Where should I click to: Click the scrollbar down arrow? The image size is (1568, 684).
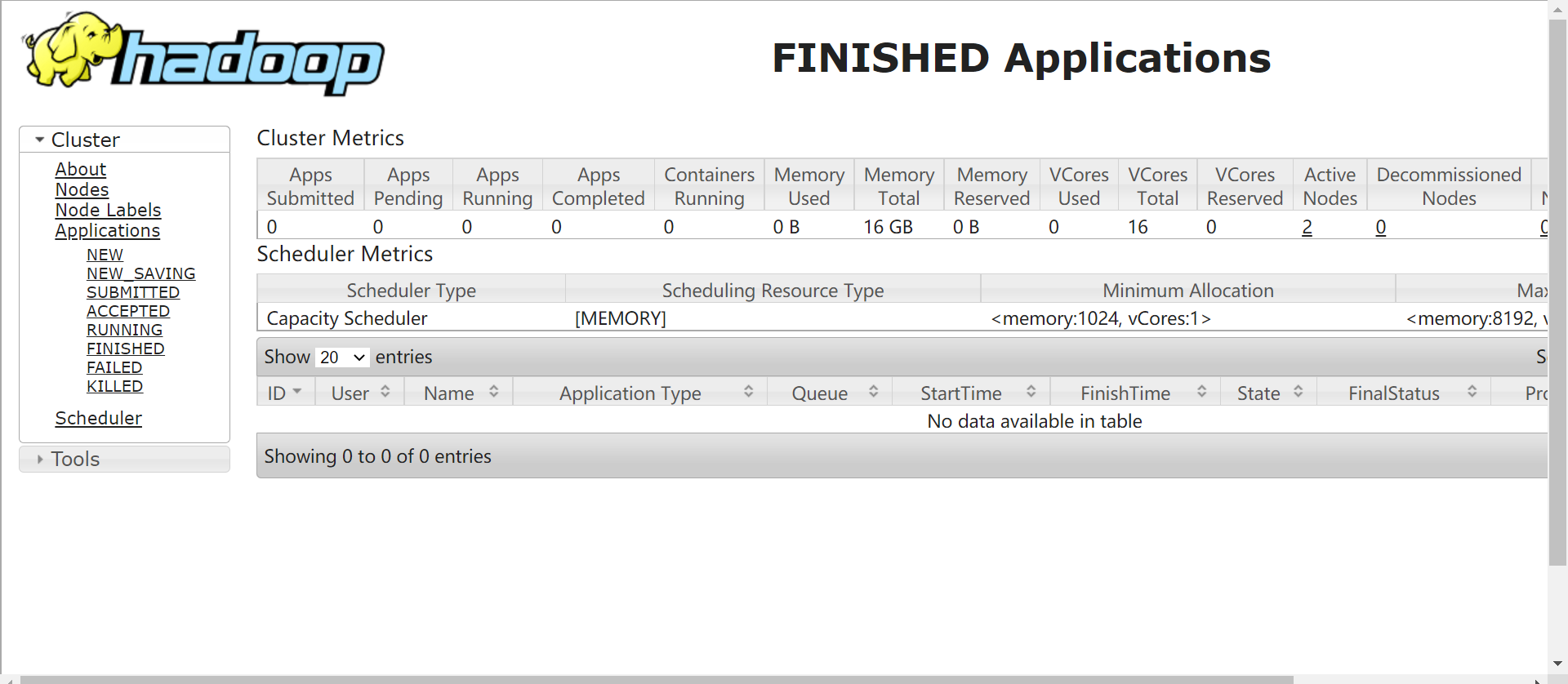[1557, 664]
